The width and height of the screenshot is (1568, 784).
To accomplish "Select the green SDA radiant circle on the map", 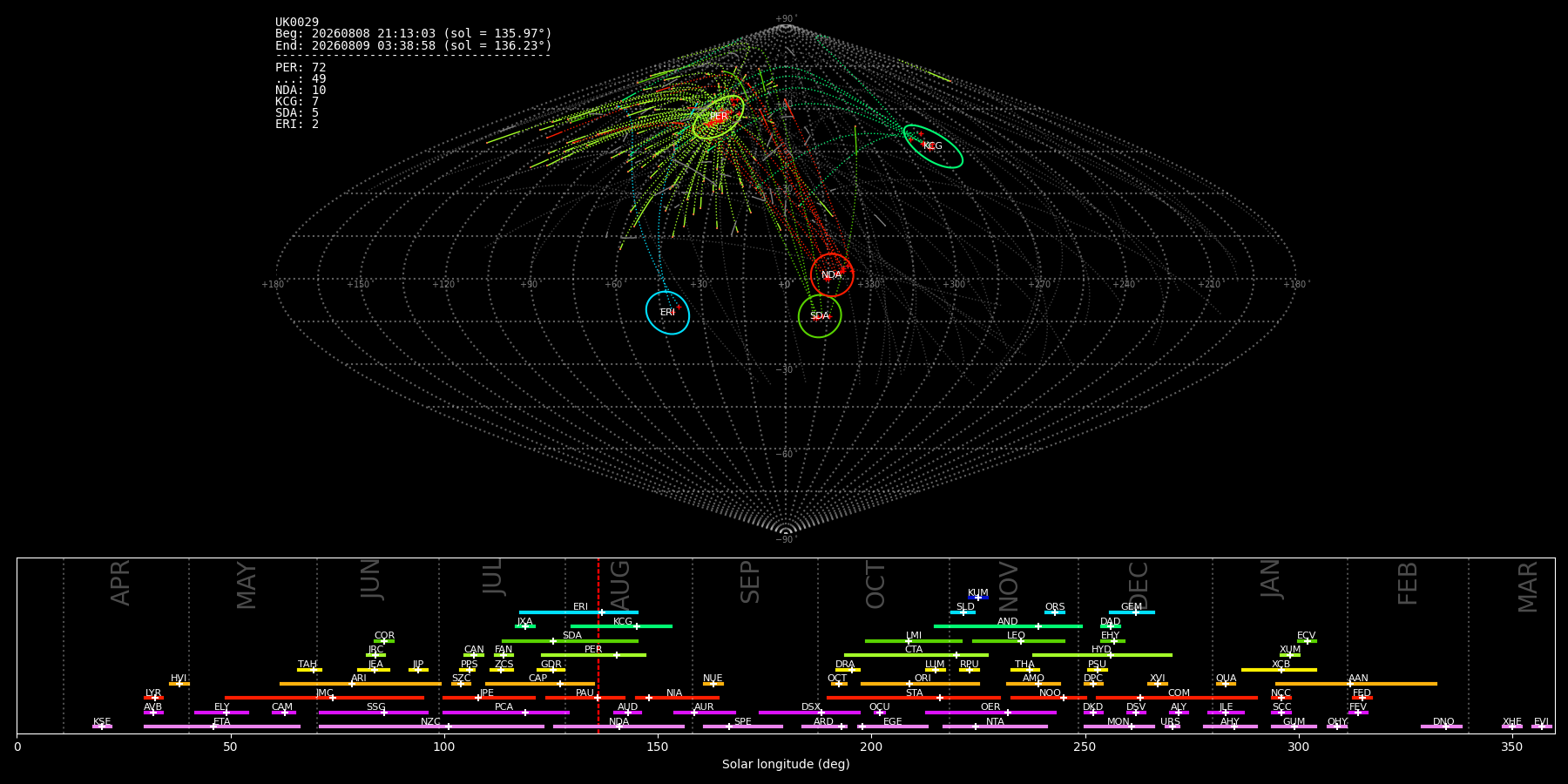I will pos(820,315).
